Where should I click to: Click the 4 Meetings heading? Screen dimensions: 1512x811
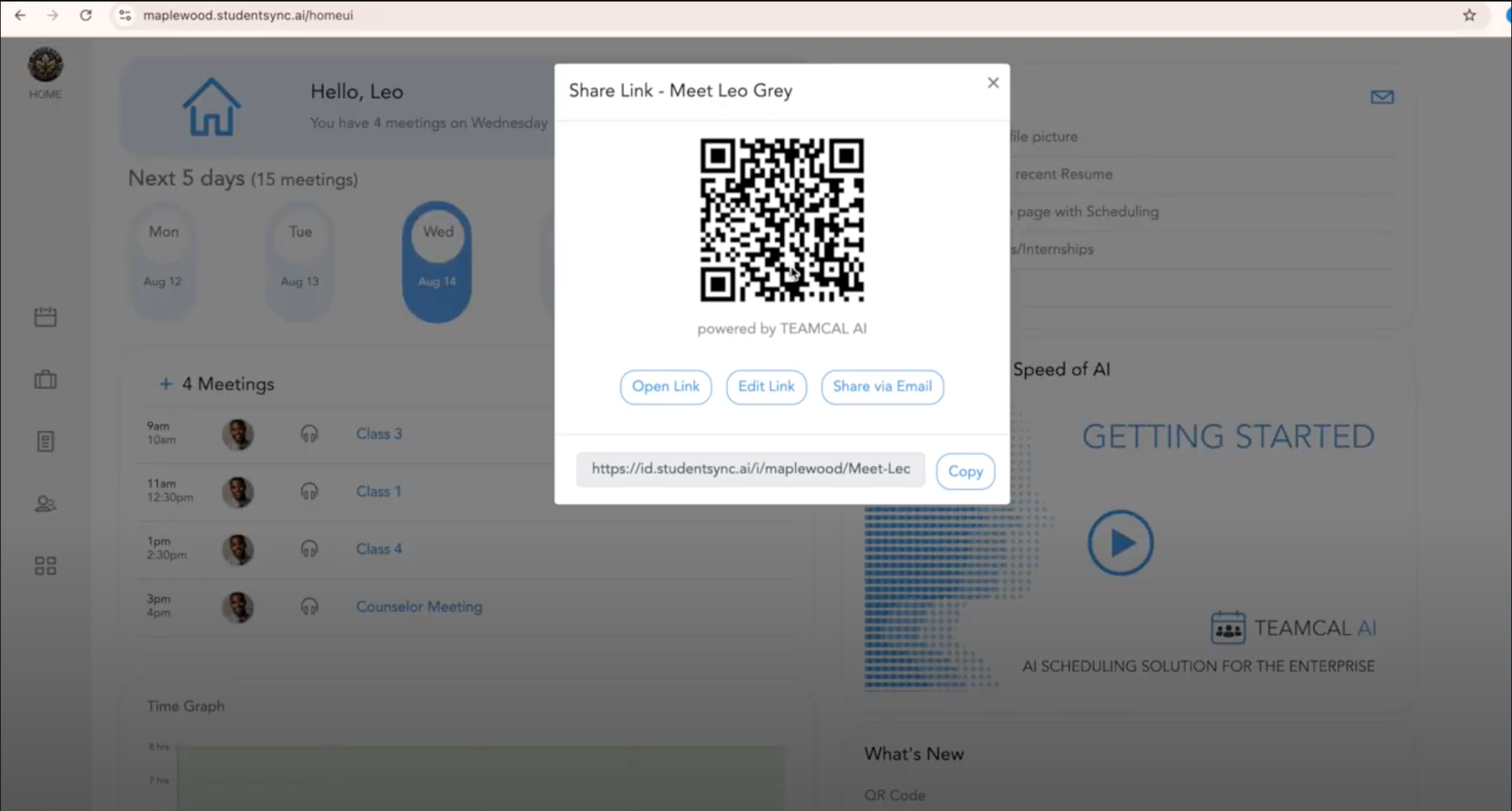(228, 384)
